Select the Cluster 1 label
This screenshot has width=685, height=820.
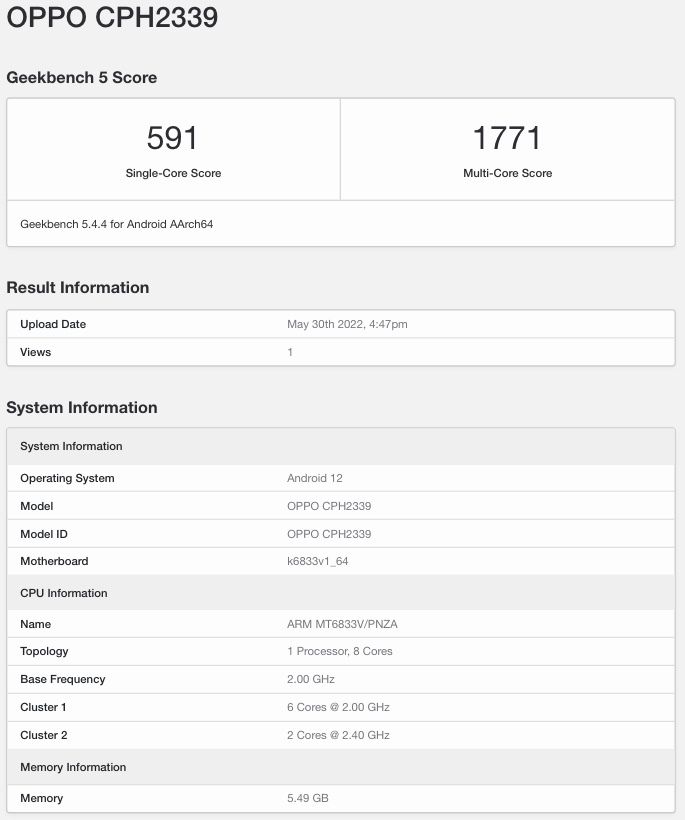43,707
